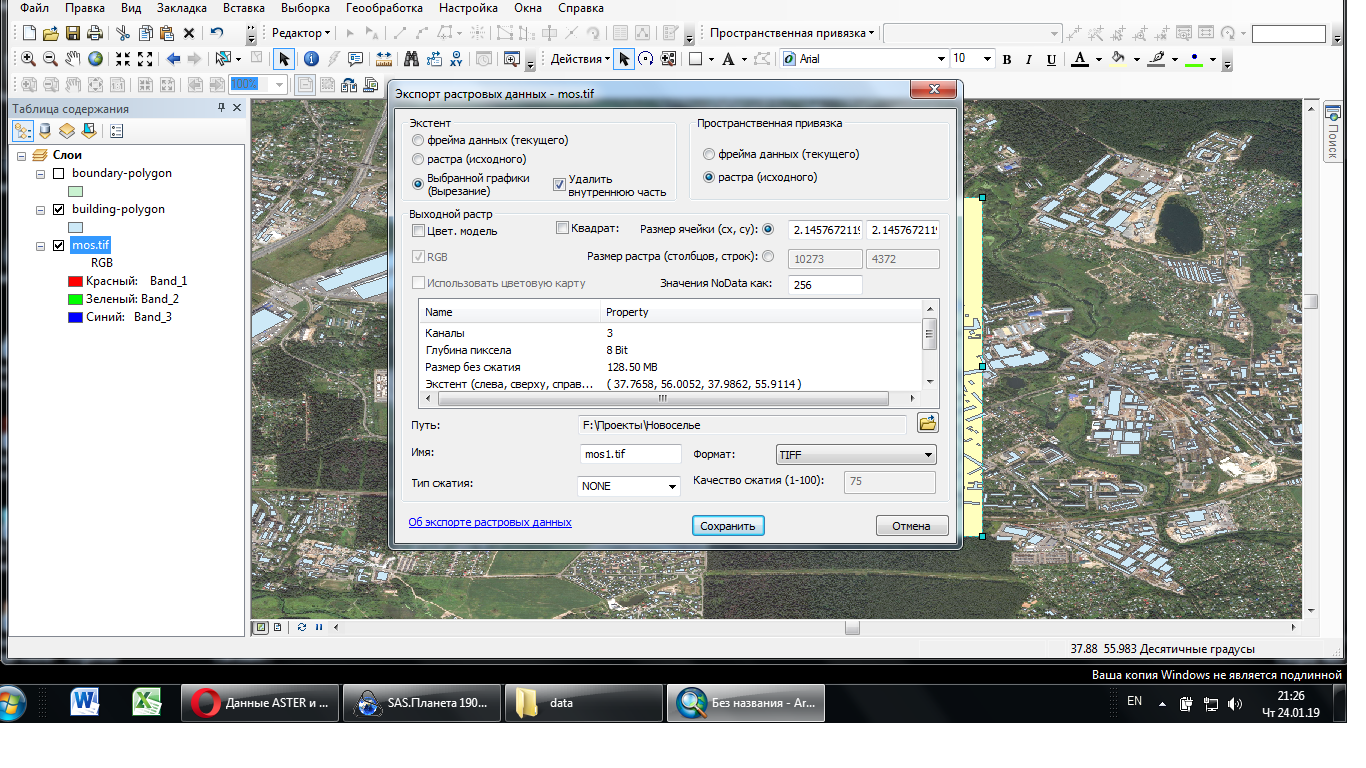
Task: Click the Identify tool icon
Action: (311, 59)
